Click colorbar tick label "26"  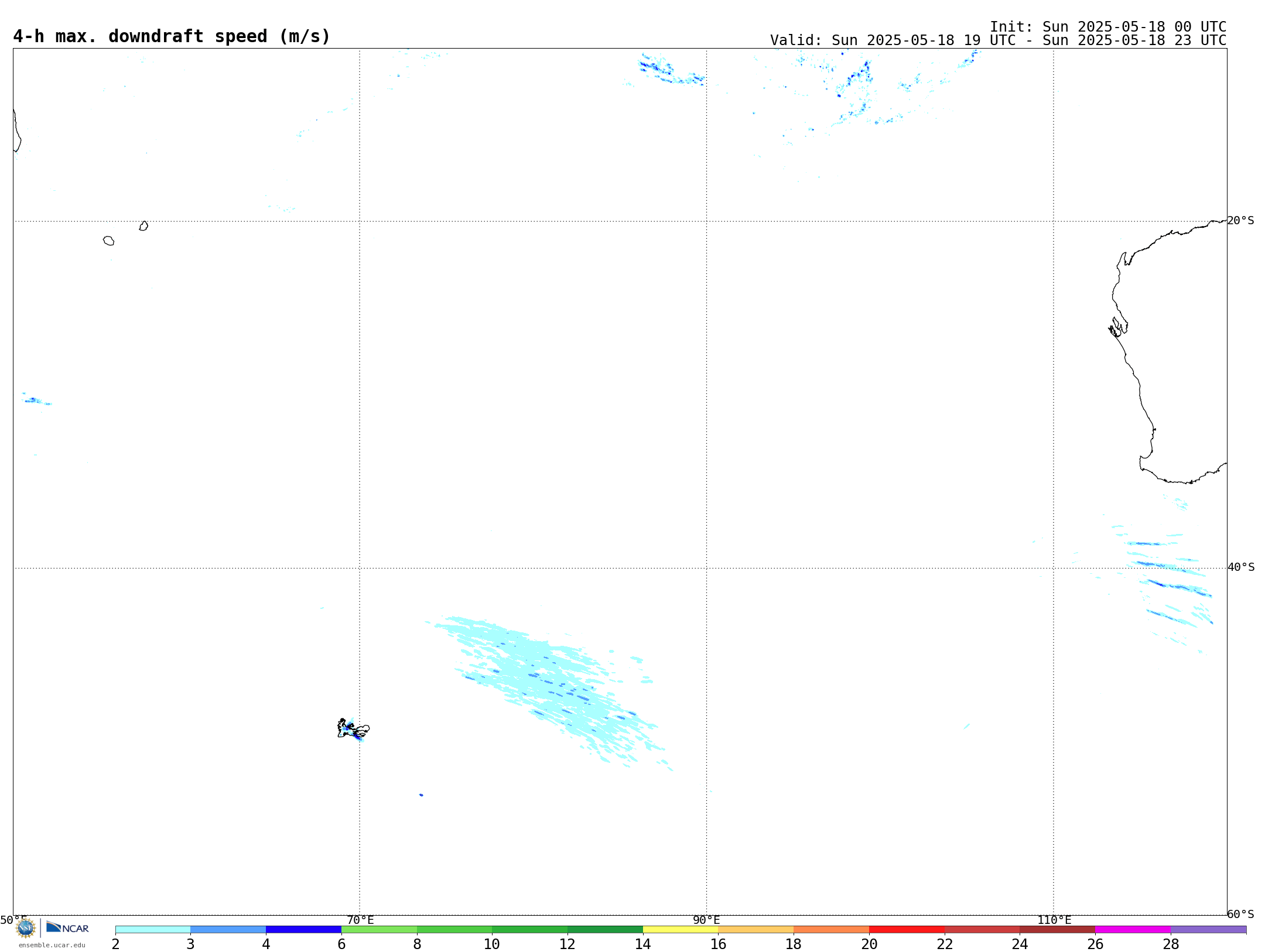(1095, 944)
